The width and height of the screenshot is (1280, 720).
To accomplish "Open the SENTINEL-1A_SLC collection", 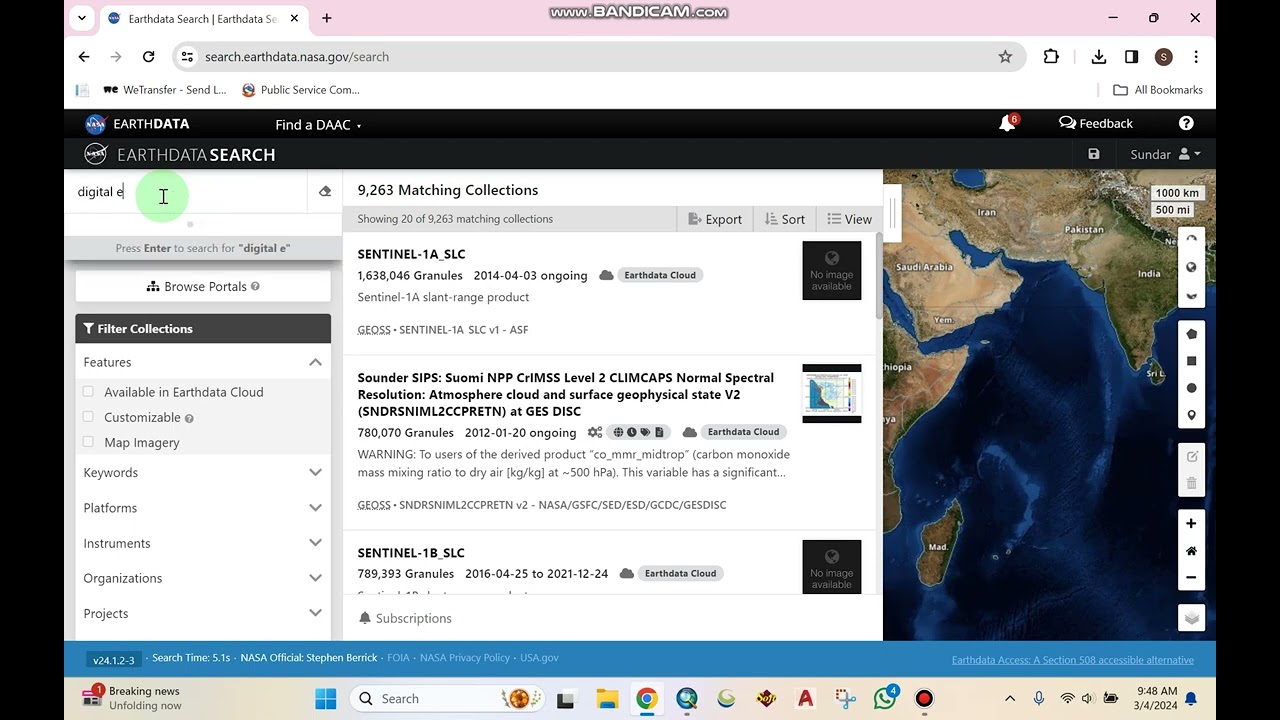I will pos(411,254).
